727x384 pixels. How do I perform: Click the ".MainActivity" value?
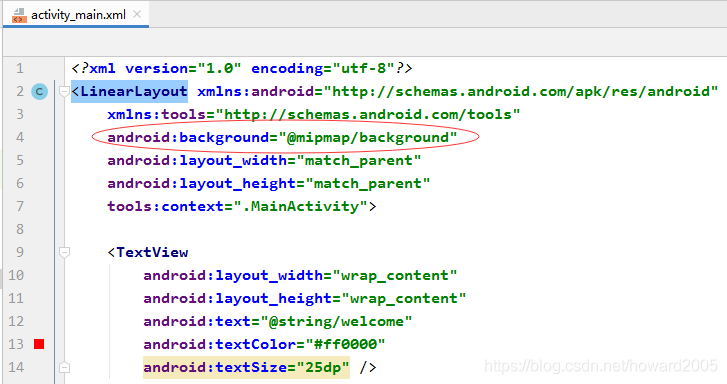click(x=300, y=206)
